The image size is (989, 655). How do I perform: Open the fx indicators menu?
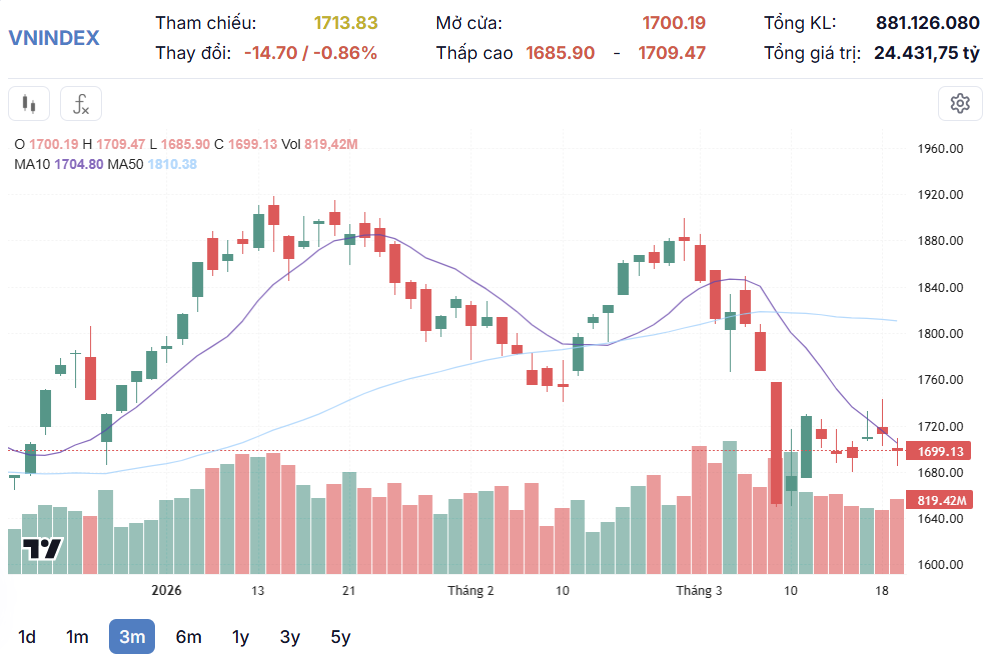81,104
